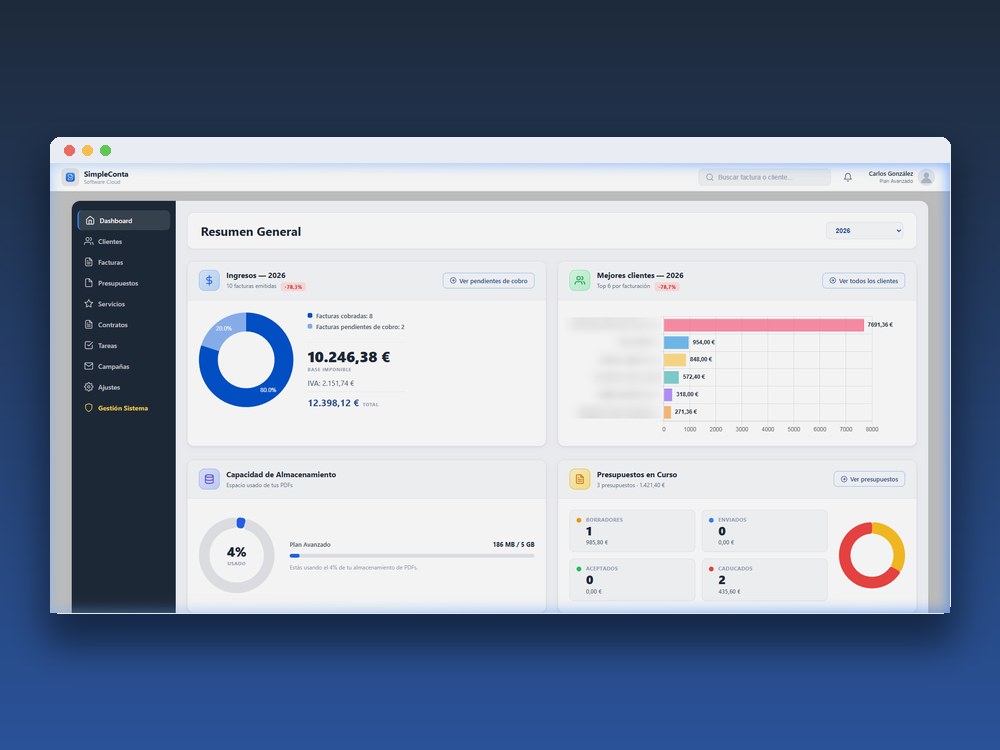Click the base imponible amount 10.246,38 €
1000x750 pixels.
(349, 357)
